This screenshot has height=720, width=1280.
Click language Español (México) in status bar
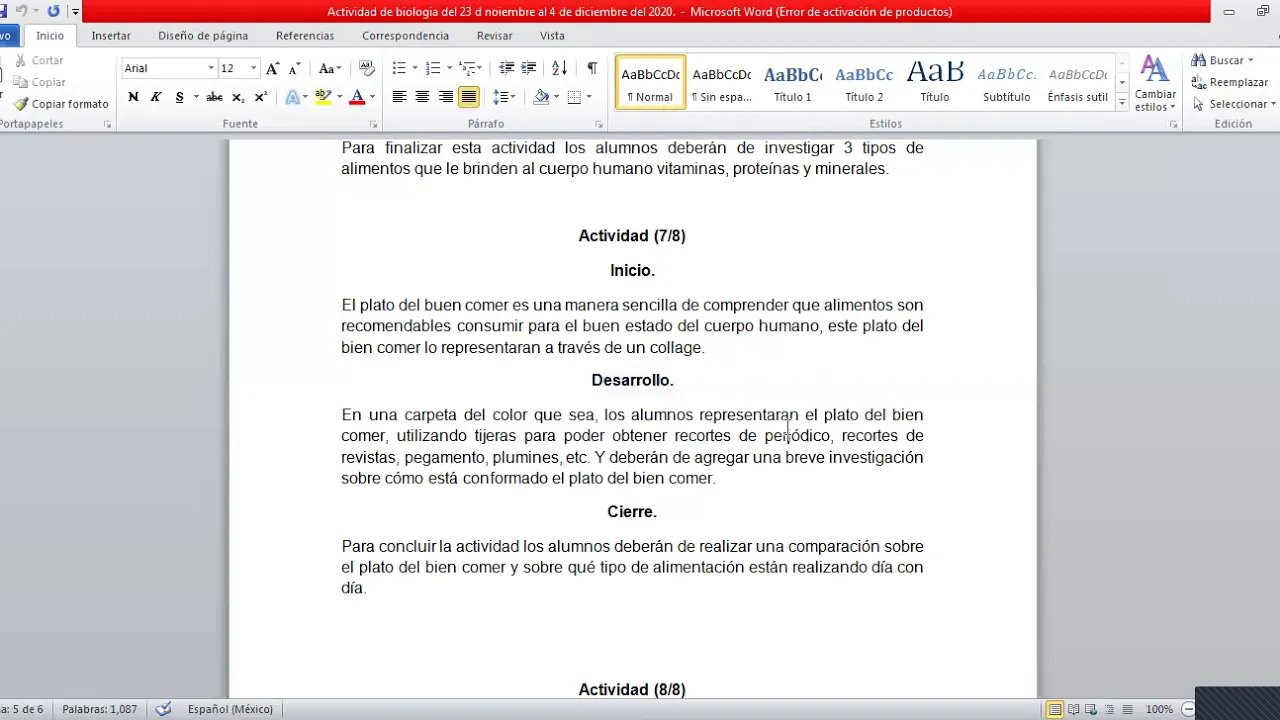click(x=230, y=709)
